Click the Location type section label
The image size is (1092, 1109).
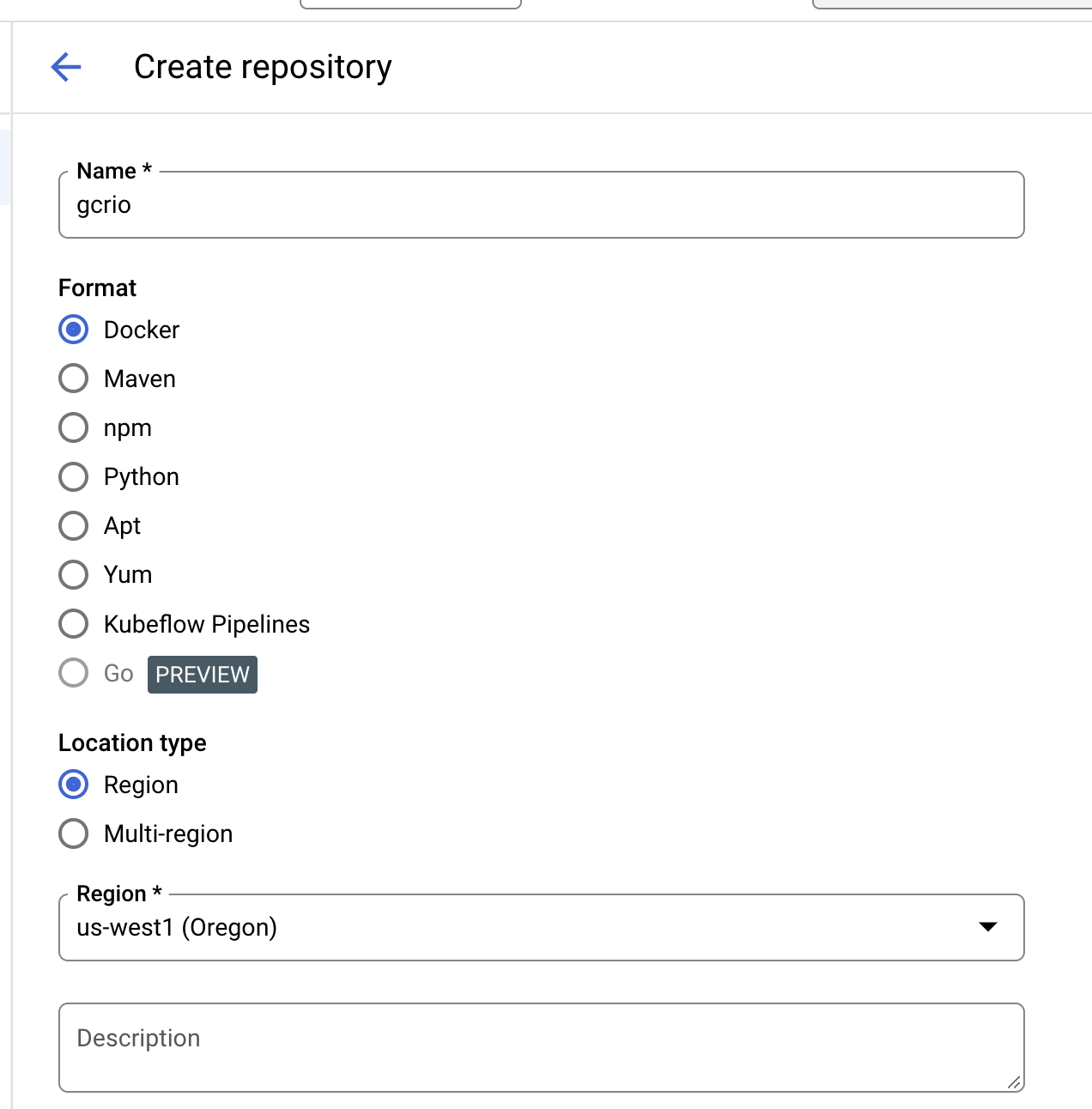[x=132, y=742]
